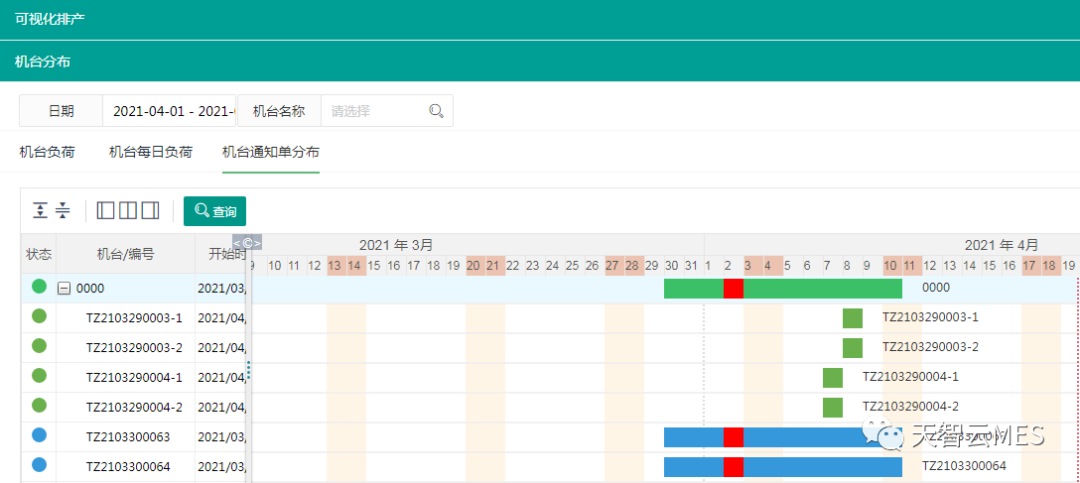Select the TZ2103290003-1 green task bar
The height and width of the screenshot is (483, 1080).
pyautogui.click(x=853, y=318)
